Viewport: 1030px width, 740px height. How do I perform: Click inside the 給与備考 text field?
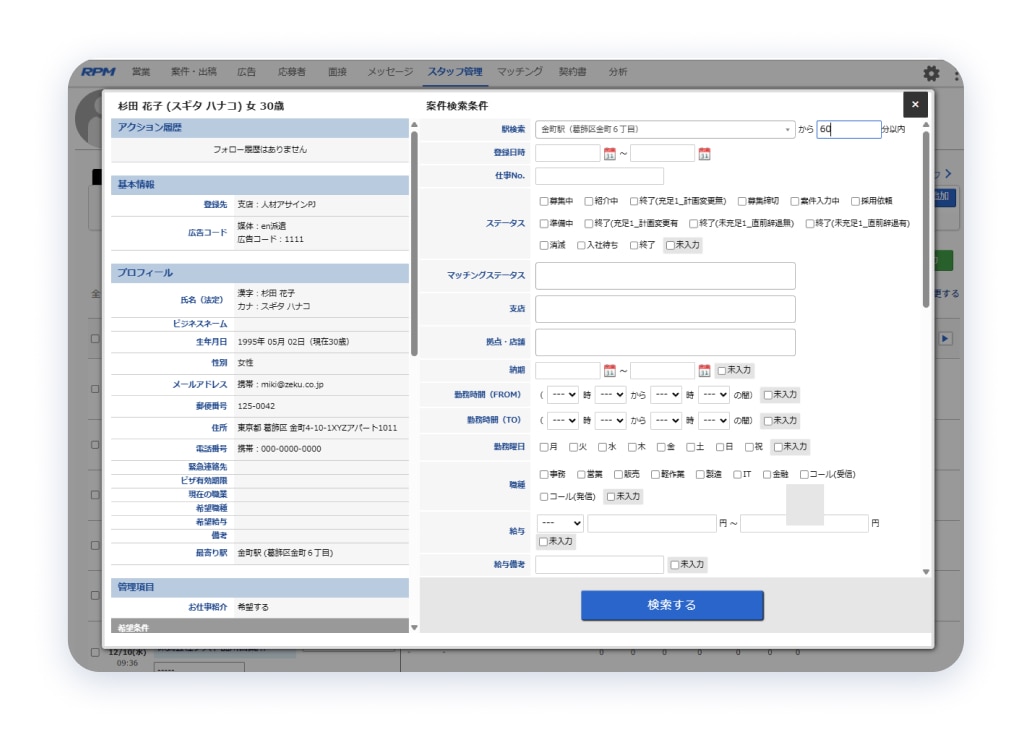pyautogui.click(x=600, y=564)
